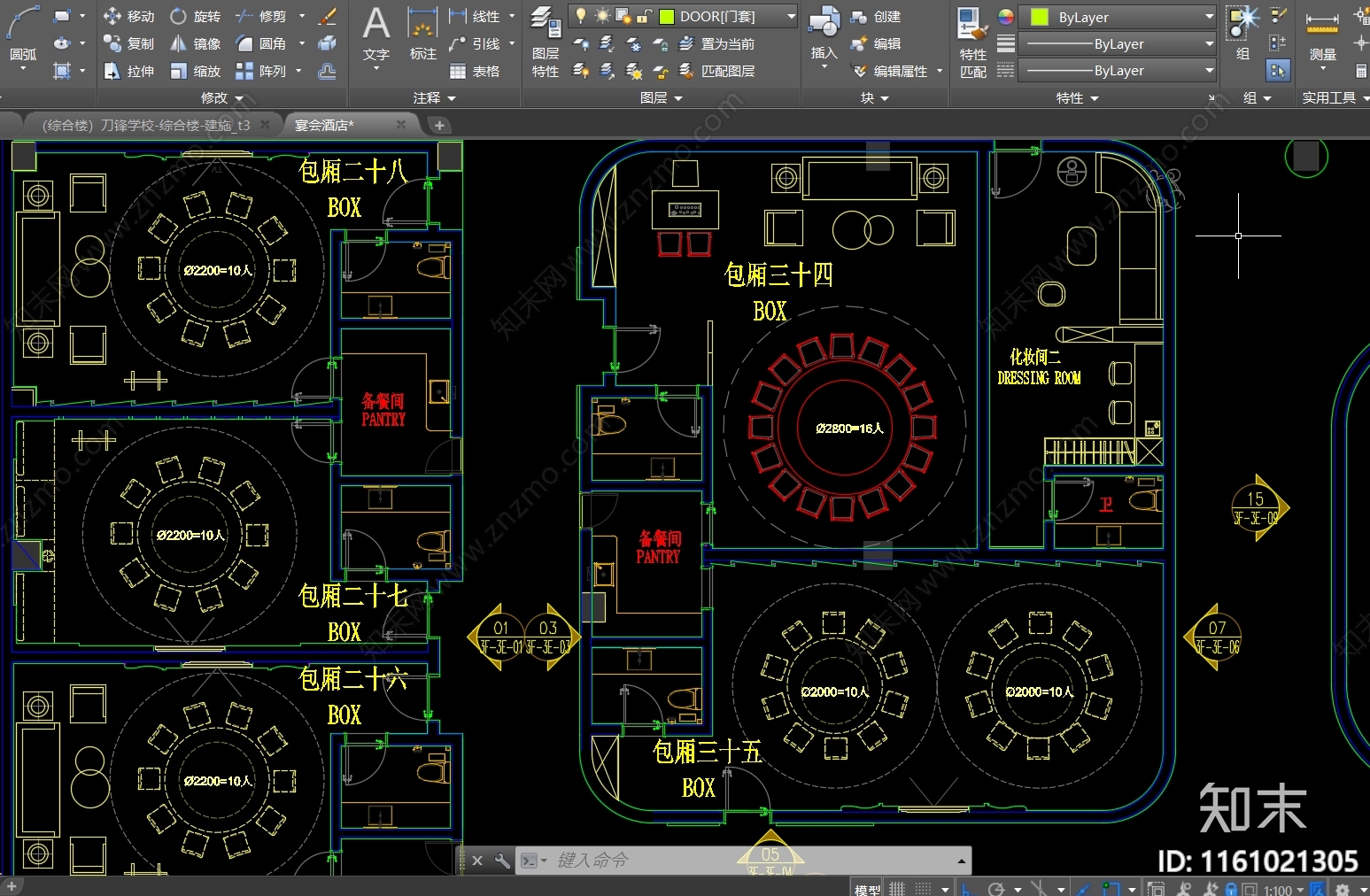Toggle ortho mode in status bar

point(966,888)
